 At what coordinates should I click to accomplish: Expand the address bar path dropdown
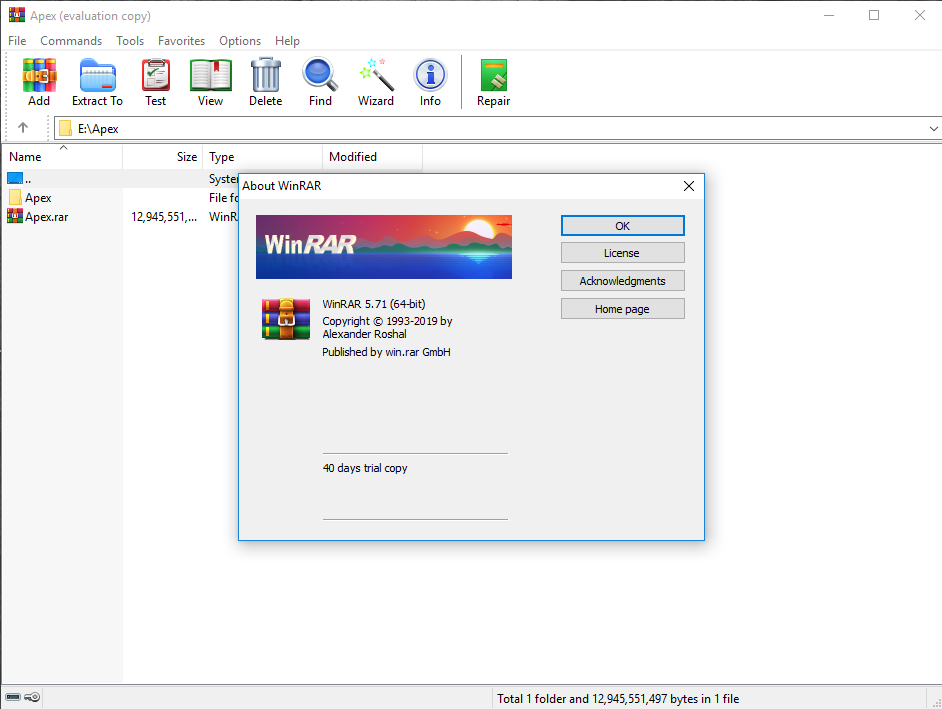click(933, 129)
